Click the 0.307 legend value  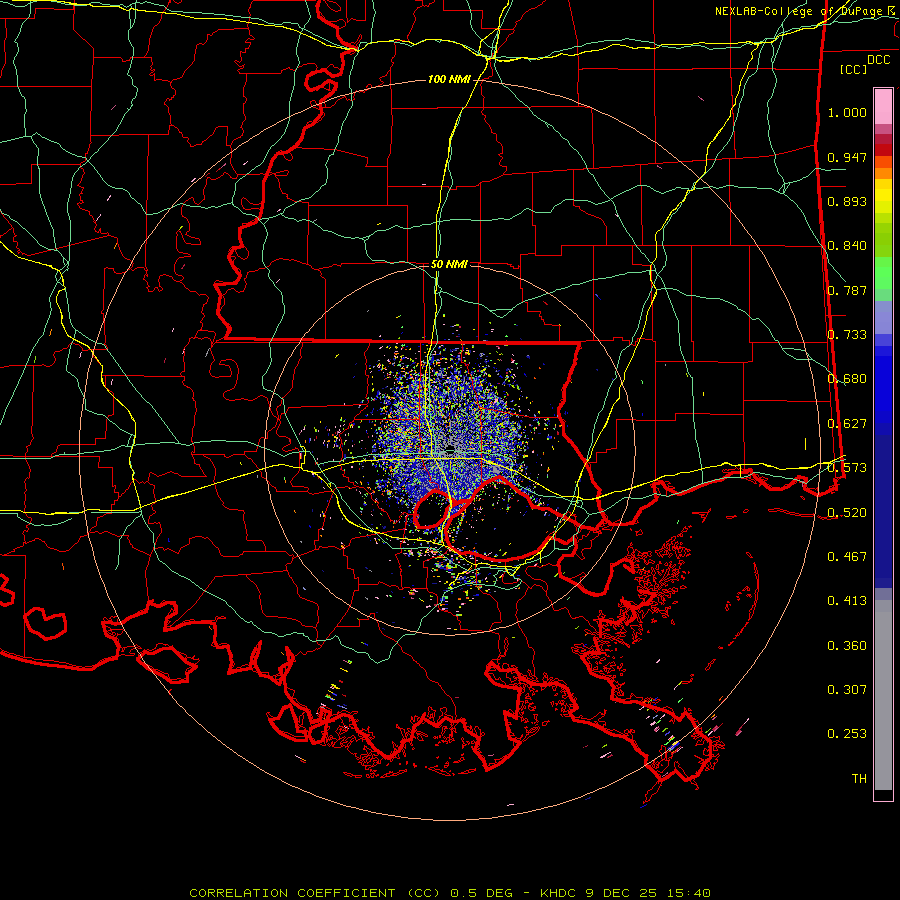[x=847, y=690]
